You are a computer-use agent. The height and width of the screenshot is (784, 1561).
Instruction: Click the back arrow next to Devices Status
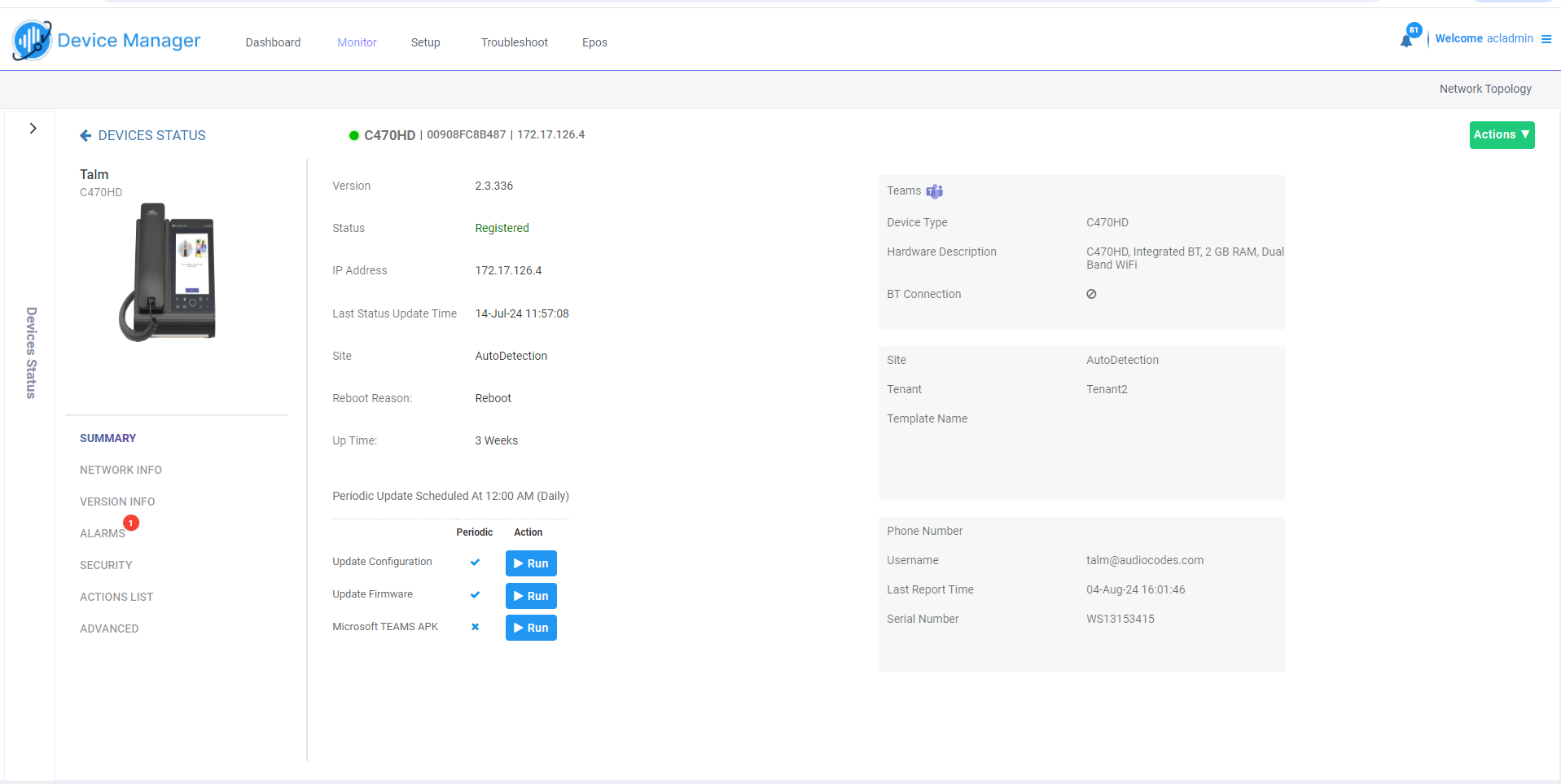[x=86, y=136]
